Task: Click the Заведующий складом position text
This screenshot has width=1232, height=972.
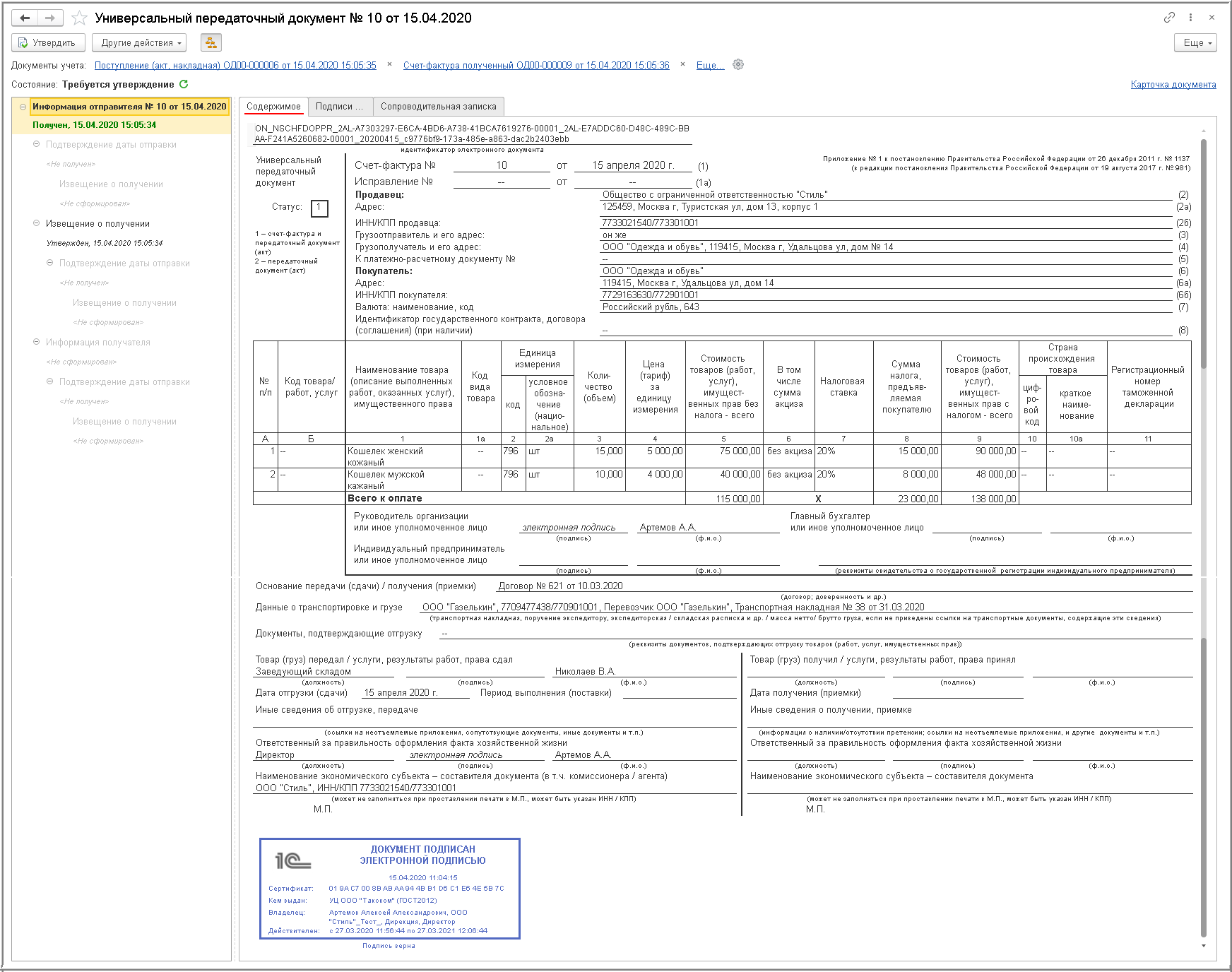Action: coord(303,672)
